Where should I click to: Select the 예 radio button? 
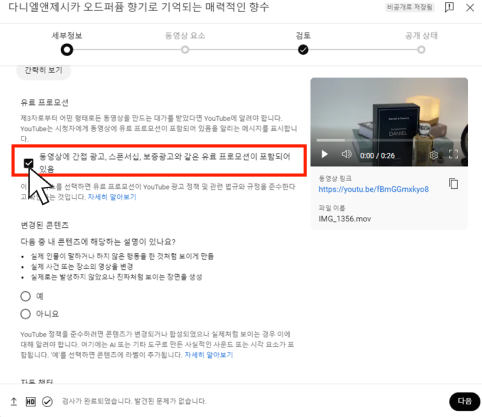(x=26, y=296)
